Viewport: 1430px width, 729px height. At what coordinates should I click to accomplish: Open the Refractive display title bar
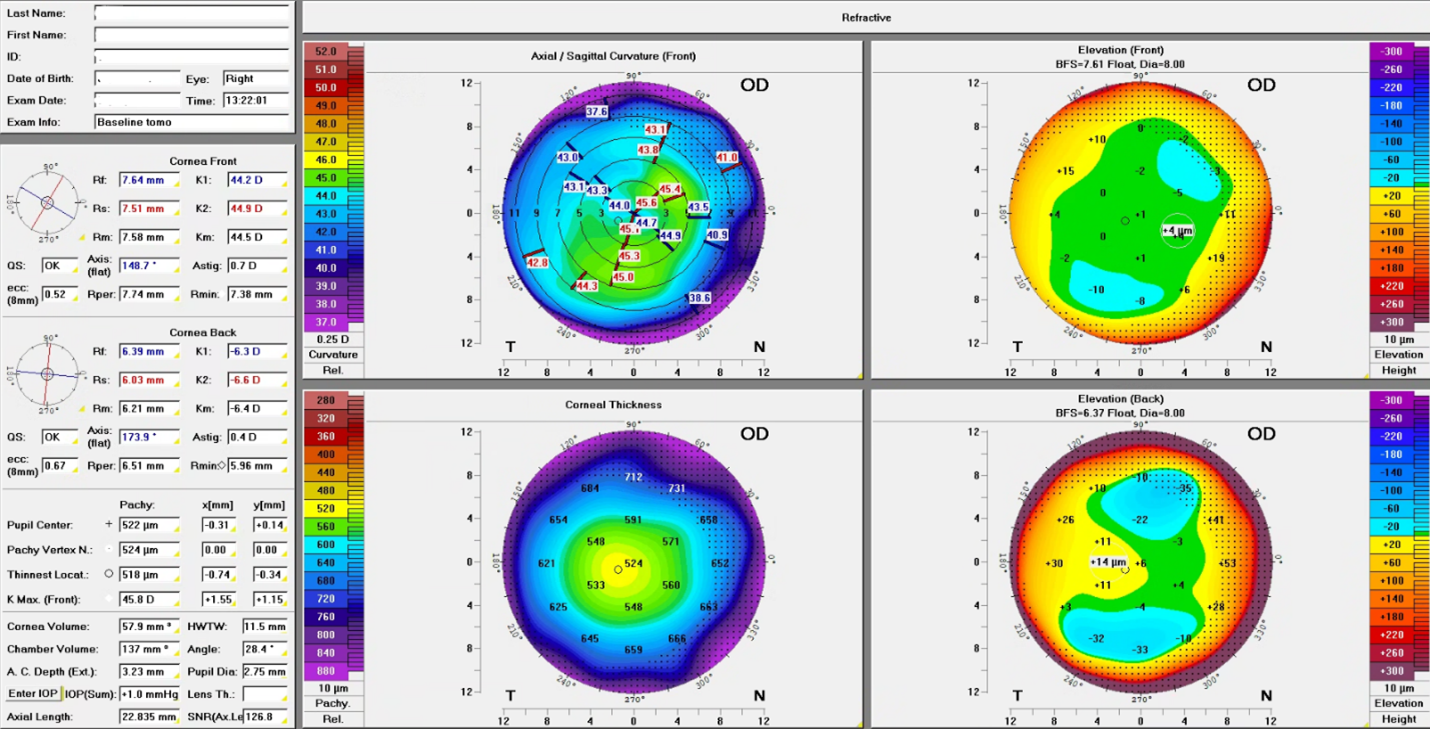[x=865, y=18]
